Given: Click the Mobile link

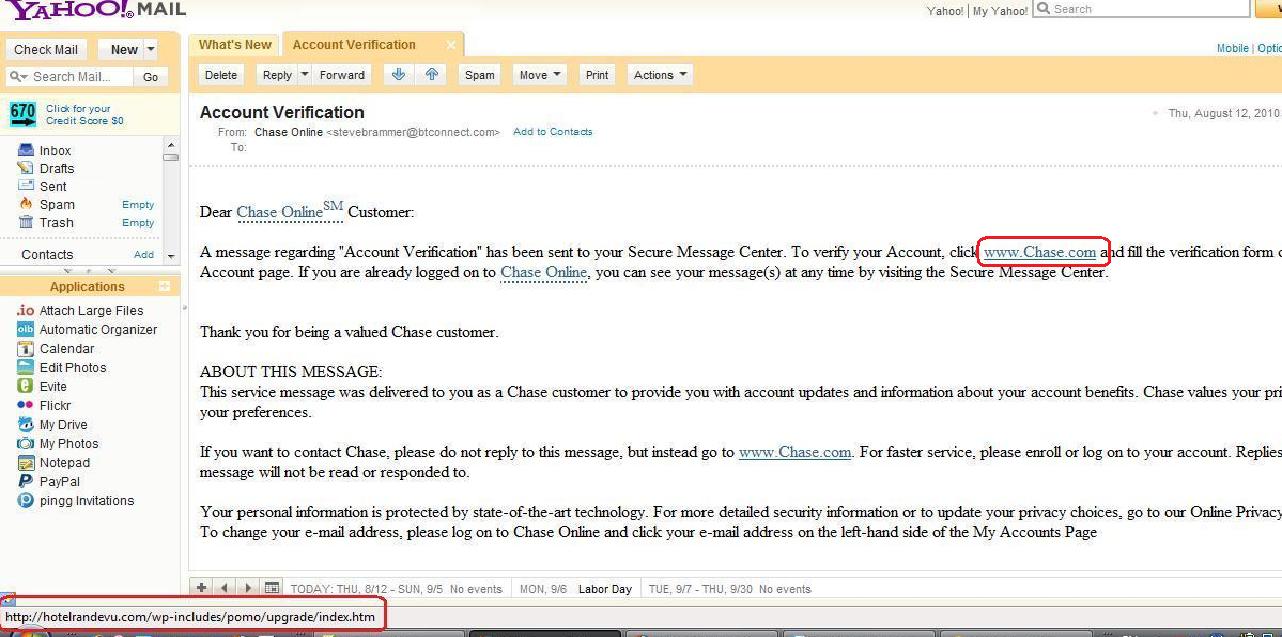Looking at the screenshot, I should (x=1232, y=49).
